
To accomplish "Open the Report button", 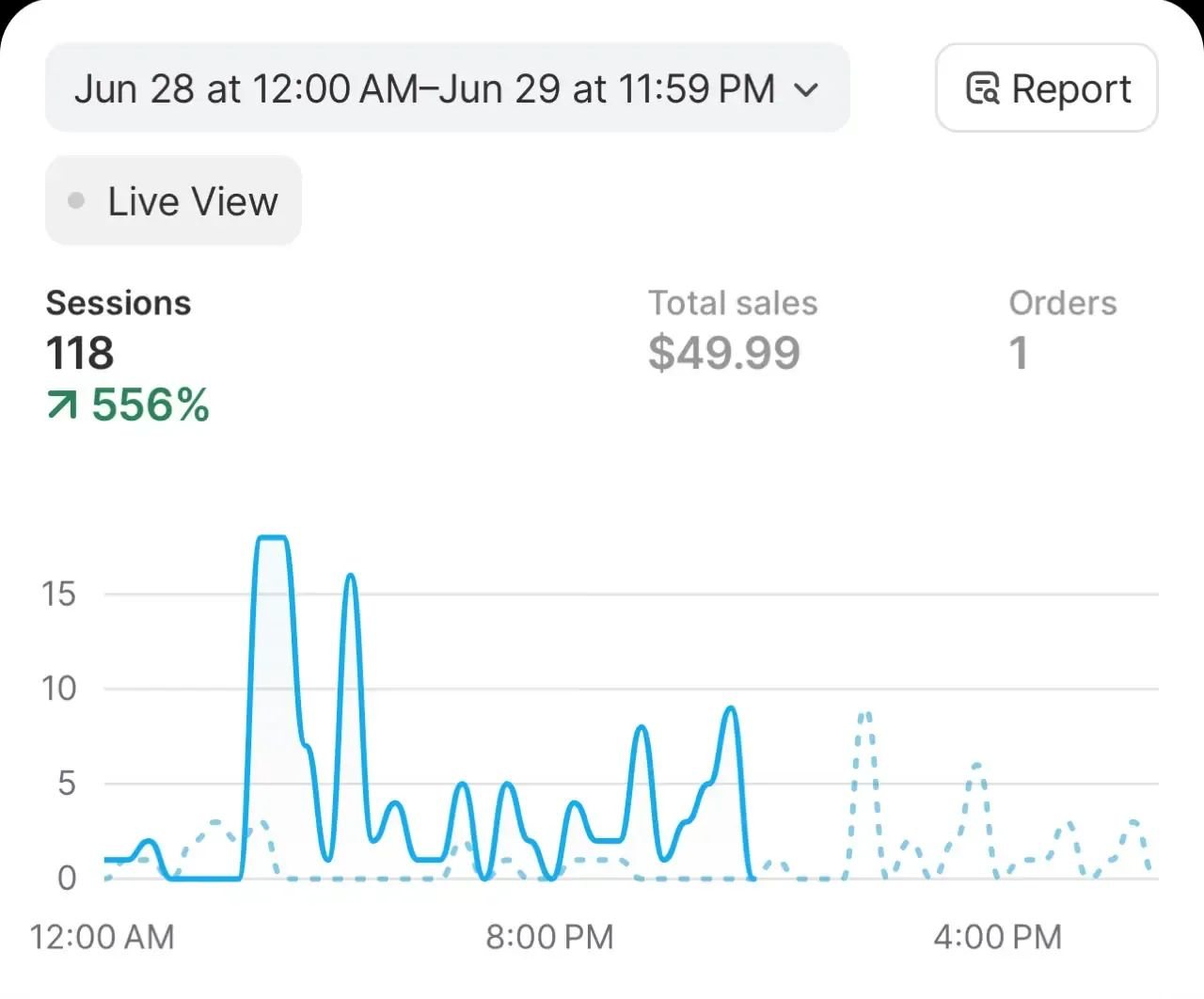I will point(1046,87).
